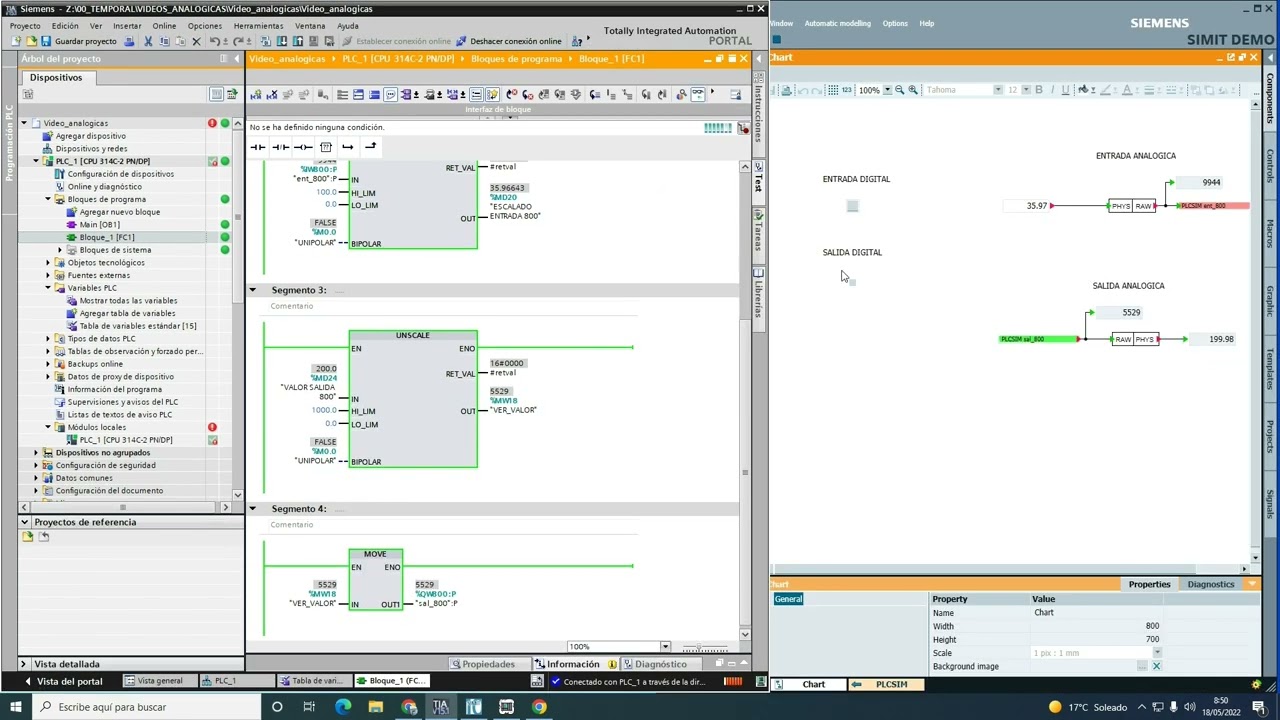Expand the Vista detallada panel
This screenshot has height=720, width=1280.
pos(24,664)
